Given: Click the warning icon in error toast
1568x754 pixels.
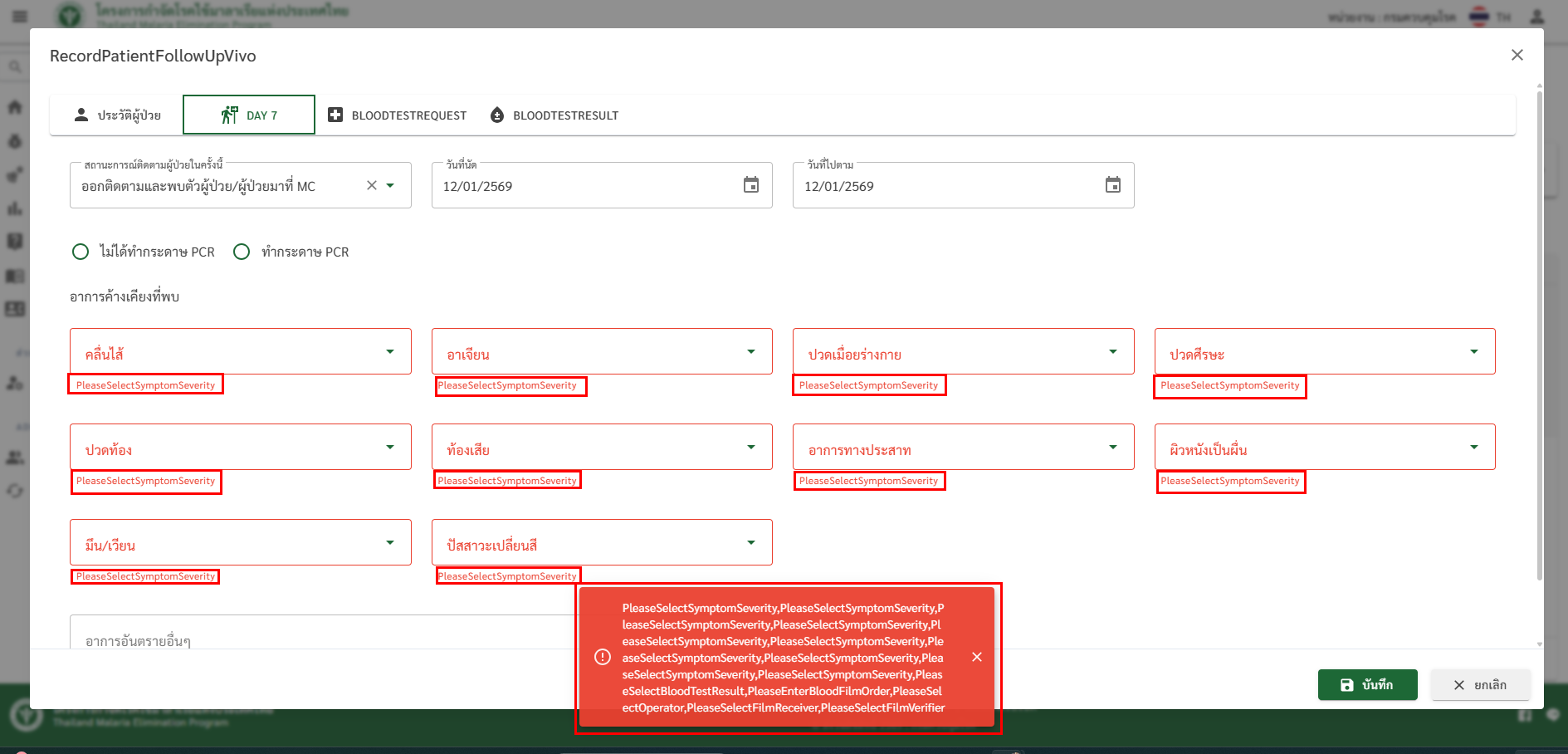Looking at the screenshot, I should [x=603, y=657].
